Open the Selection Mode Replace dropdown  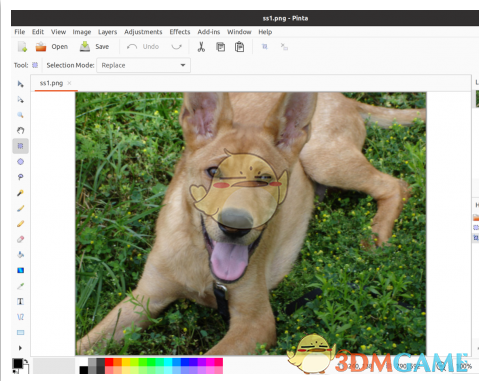(x=143, y=65)
